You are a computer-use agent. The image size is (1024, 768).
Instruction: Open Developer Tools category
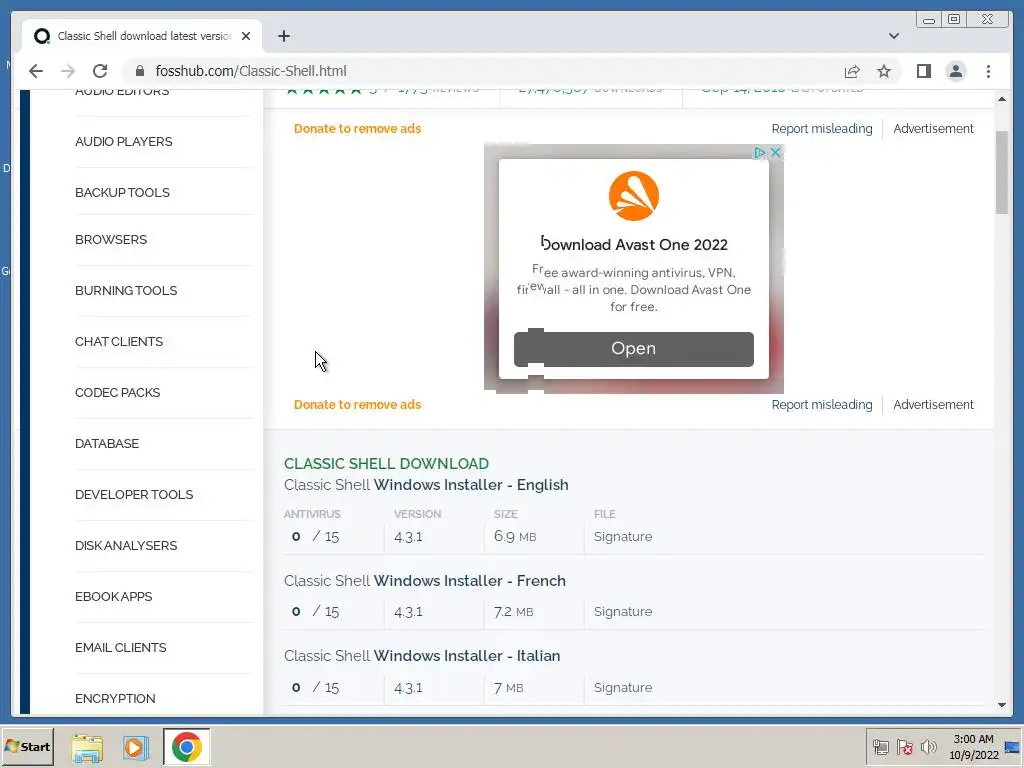point(134,494)
